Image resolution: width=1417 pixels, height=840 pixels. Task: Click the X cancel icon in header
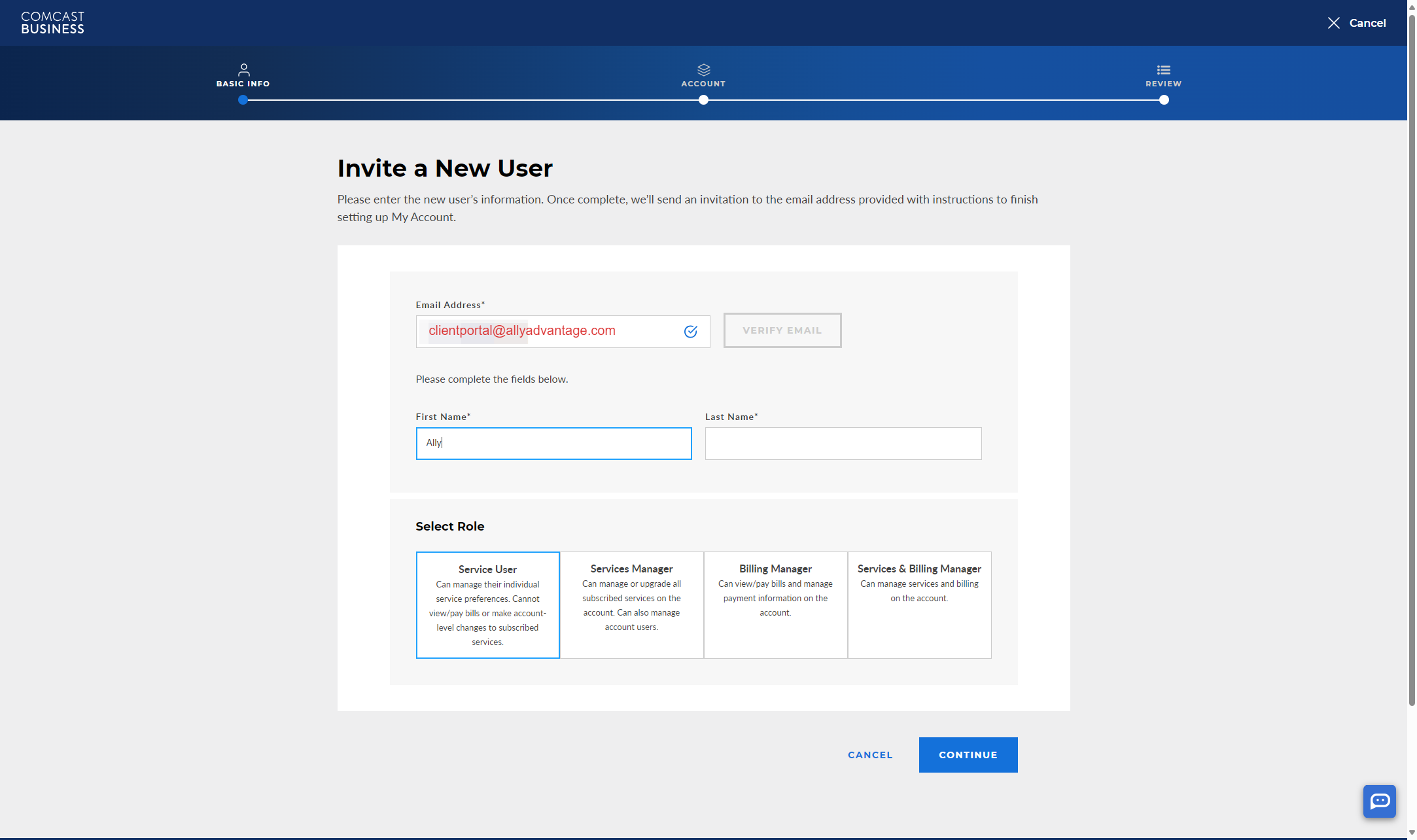(x=1333, y=23)
